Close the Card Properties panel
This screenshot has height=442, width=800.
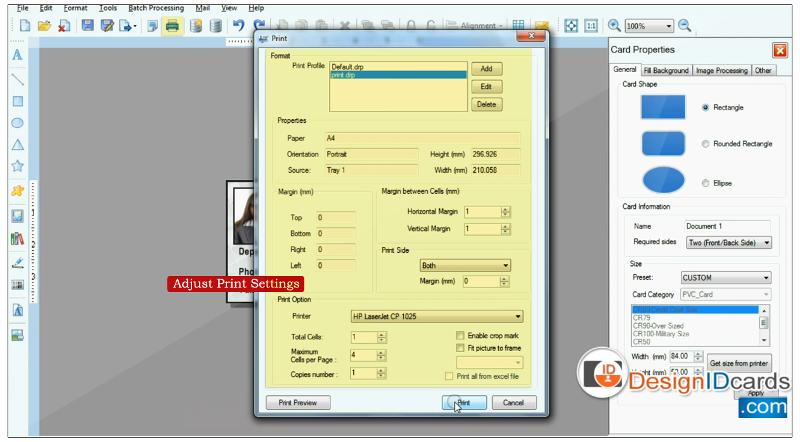click(x=780, y=50)
